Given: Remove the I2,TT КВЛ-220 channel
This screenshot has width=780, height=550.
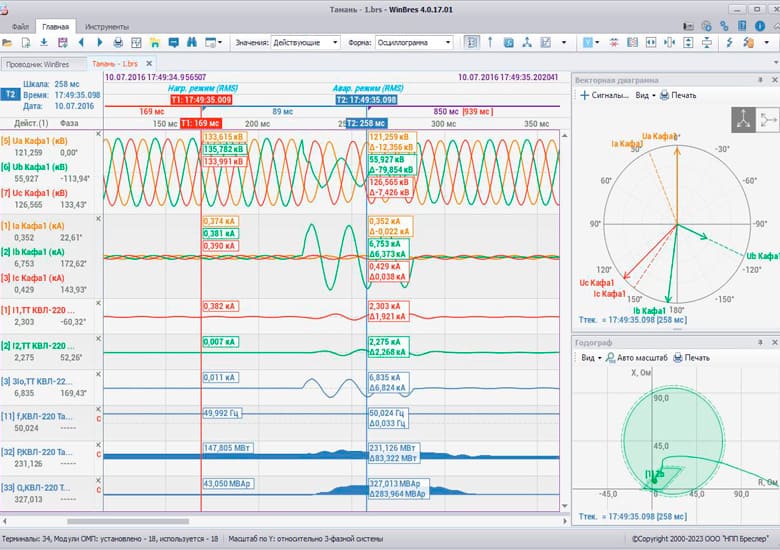Looking at the screenshot, I should coord(98,339).
